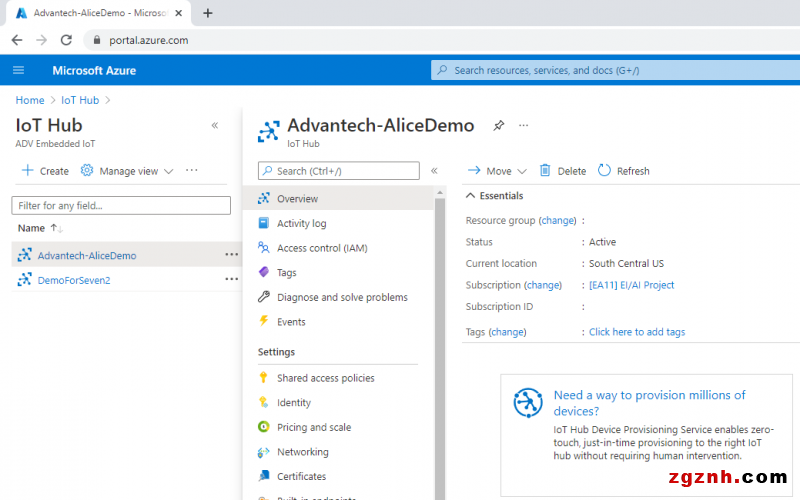800x500 pixels.
Task: Reload the page with the browser refresh icon
Action: click(x=66, y=40)
